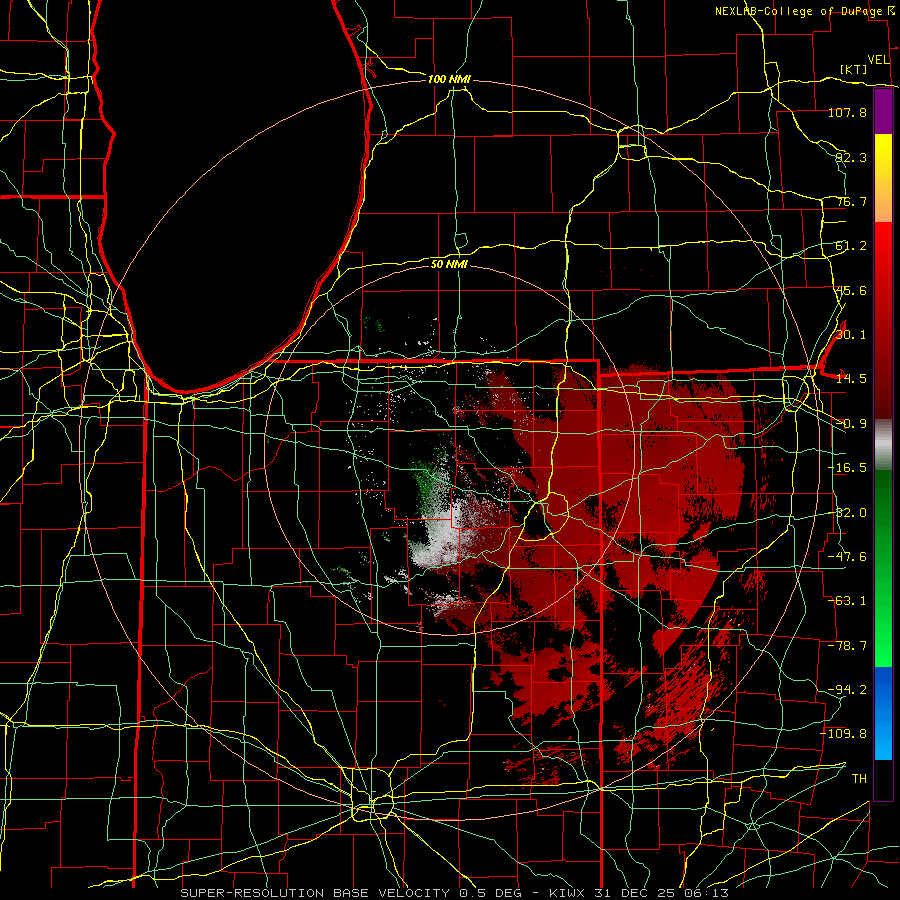Click the TH label under the scale
This screenshot has height=900, width=900.
click(x=859, y=778)
